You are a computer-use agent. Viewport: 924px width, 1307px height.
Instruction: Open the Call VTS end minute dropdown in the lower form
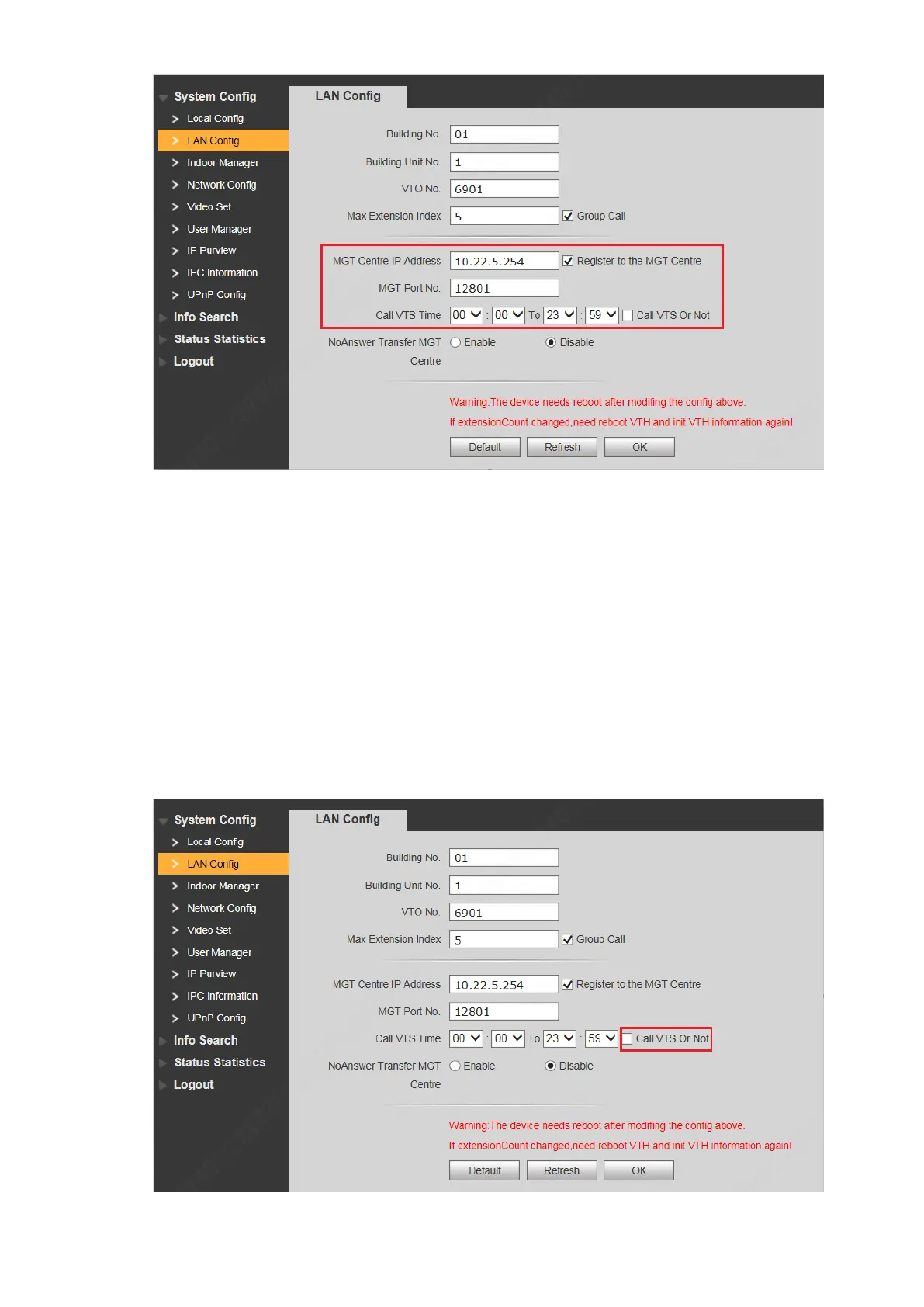601,1038
